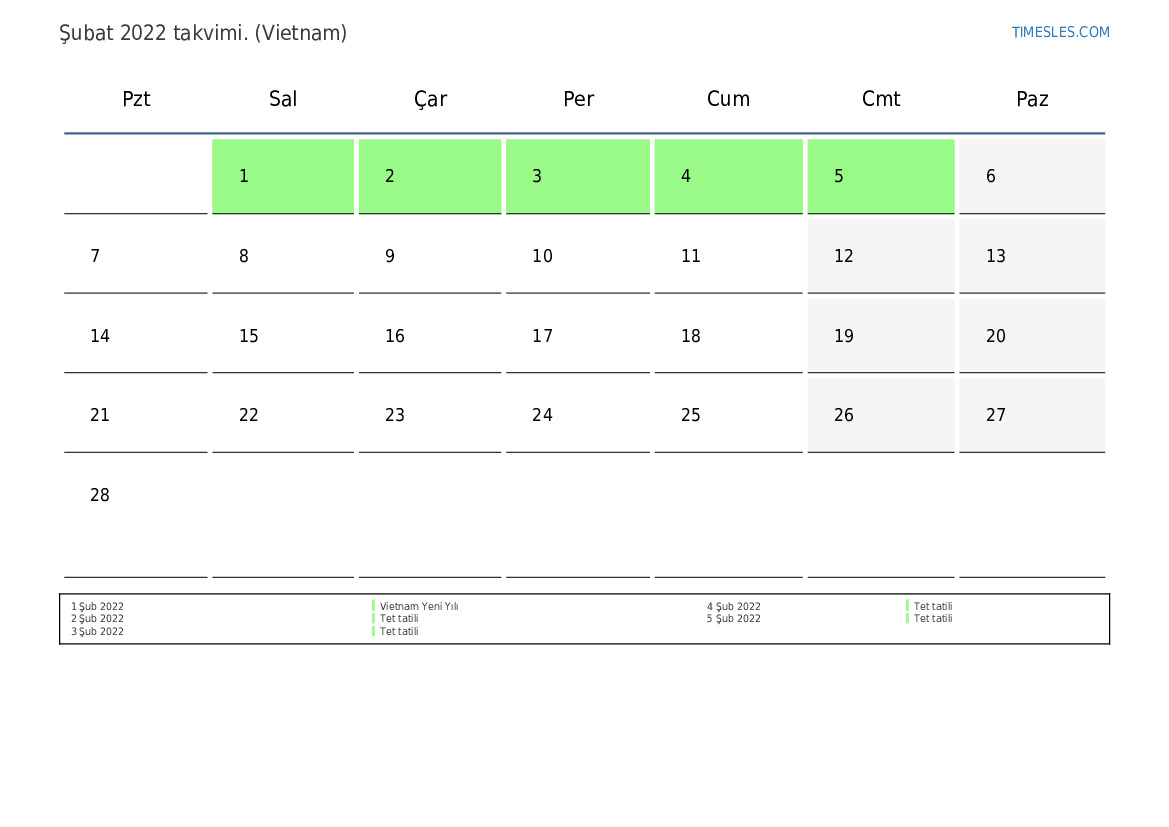This screenshot has width=1169, height=827.
Task: Click the 1 Şub 2022 legend date
Action: coord(97,606)
